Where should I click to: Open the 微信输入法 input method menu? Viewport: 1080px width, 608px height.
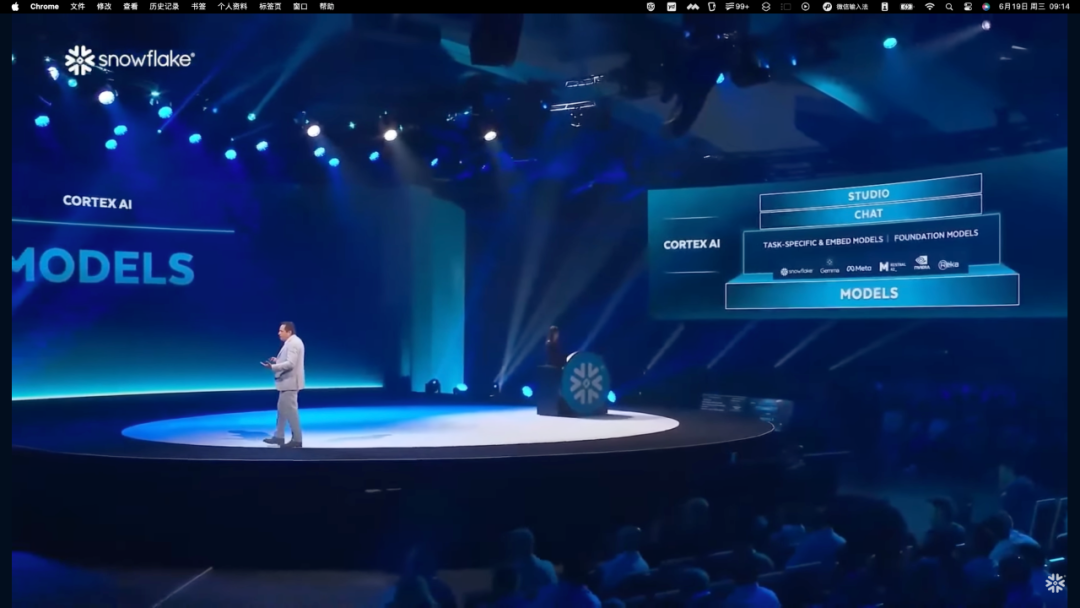pos(845,6)
